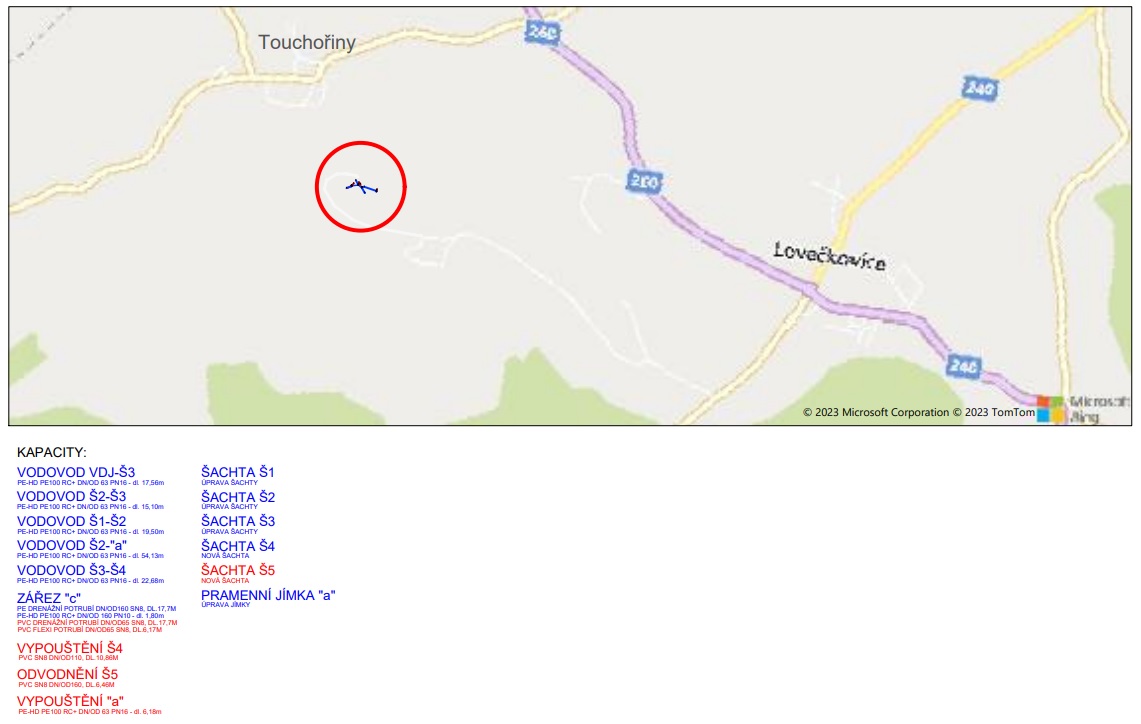Click the Microsoft Bing logo
The height and width of the screenshot is (724, 1141).
coord(1084,409)
